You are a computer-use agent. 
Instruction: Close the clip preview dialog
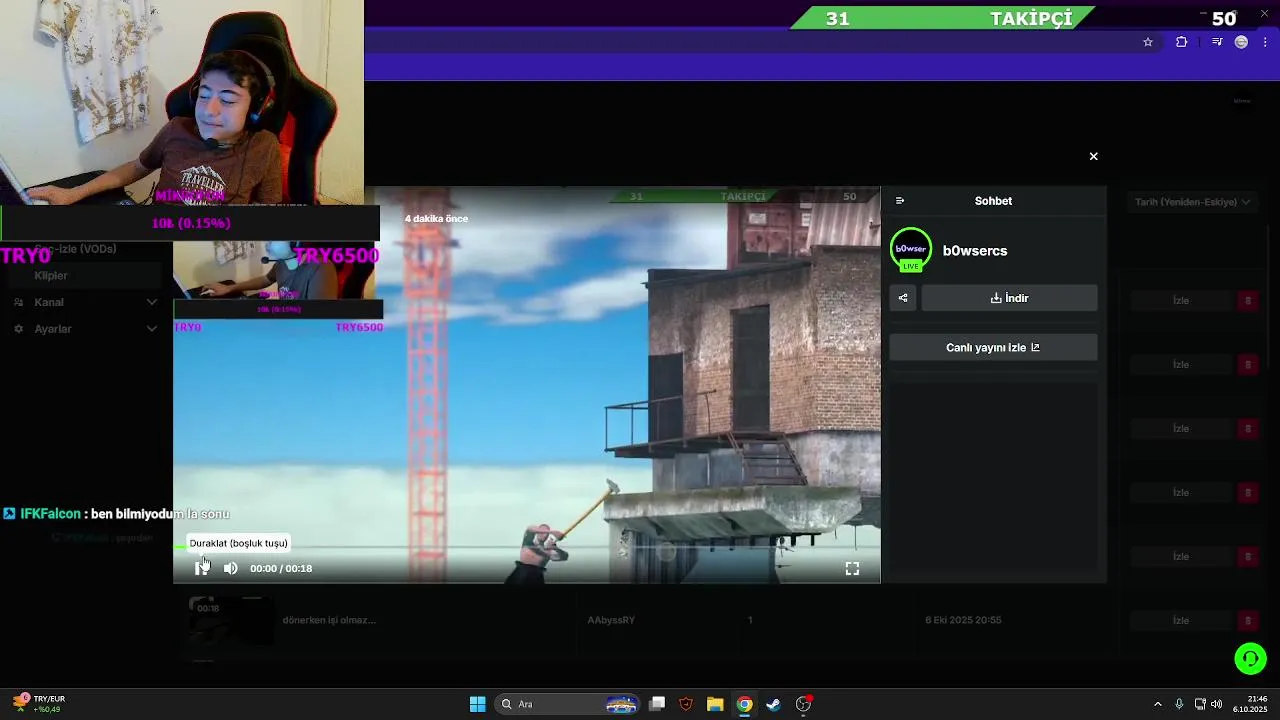1093,156
